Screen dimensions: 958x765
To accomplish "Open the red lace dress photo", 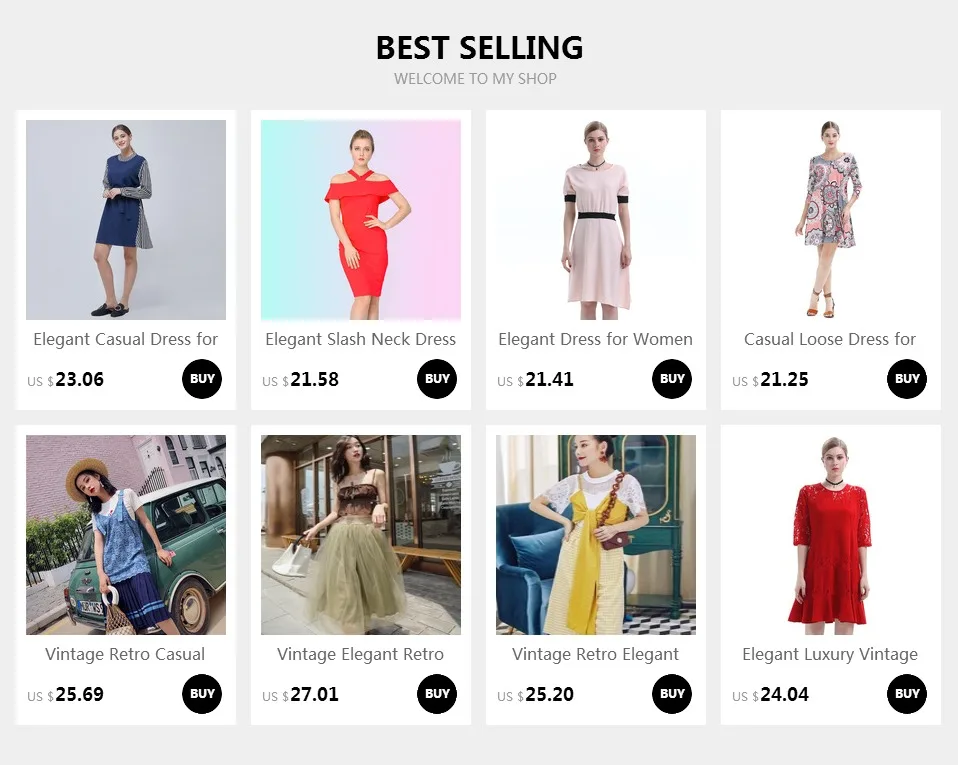I will pos(830,535).
